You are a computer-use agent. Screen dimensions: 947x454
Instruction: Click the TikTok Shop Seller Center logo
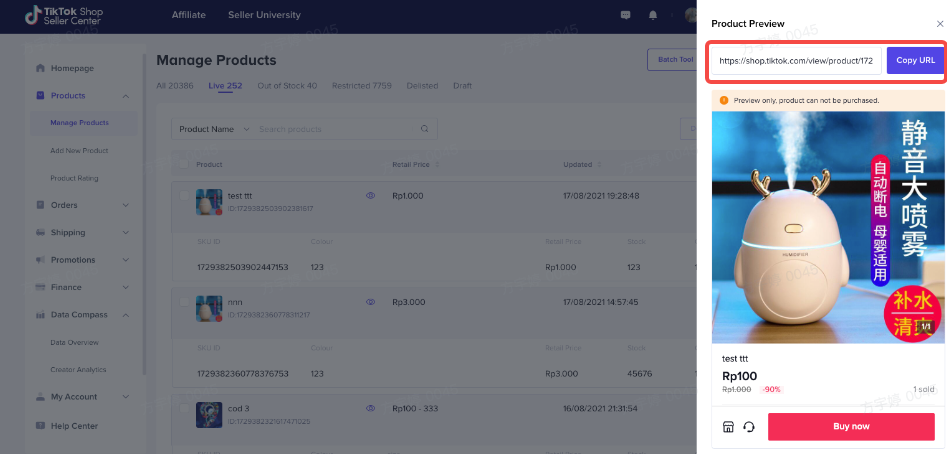64,15
